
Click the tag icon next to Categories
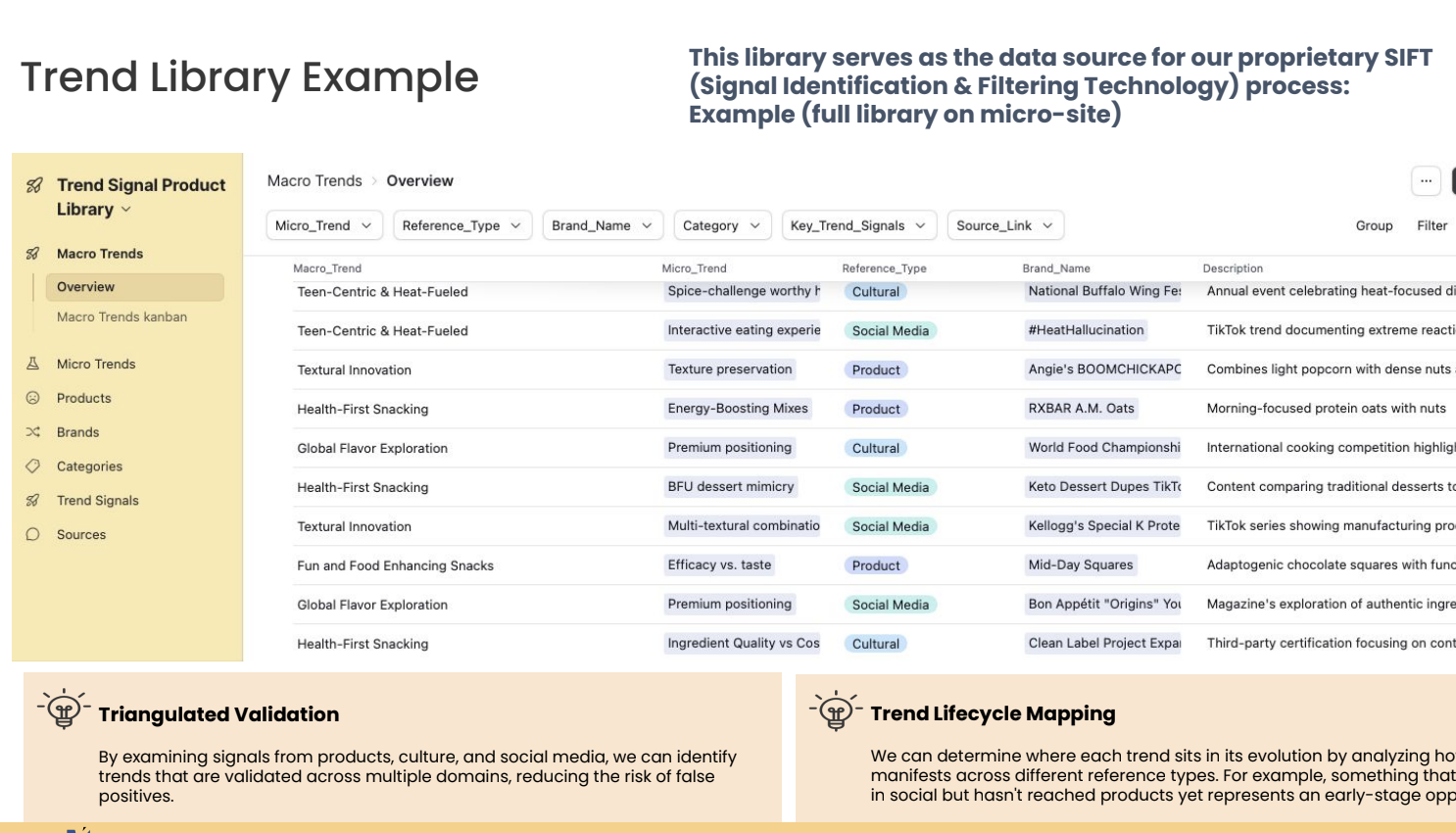pyautogui.click(x=32, y=466)
